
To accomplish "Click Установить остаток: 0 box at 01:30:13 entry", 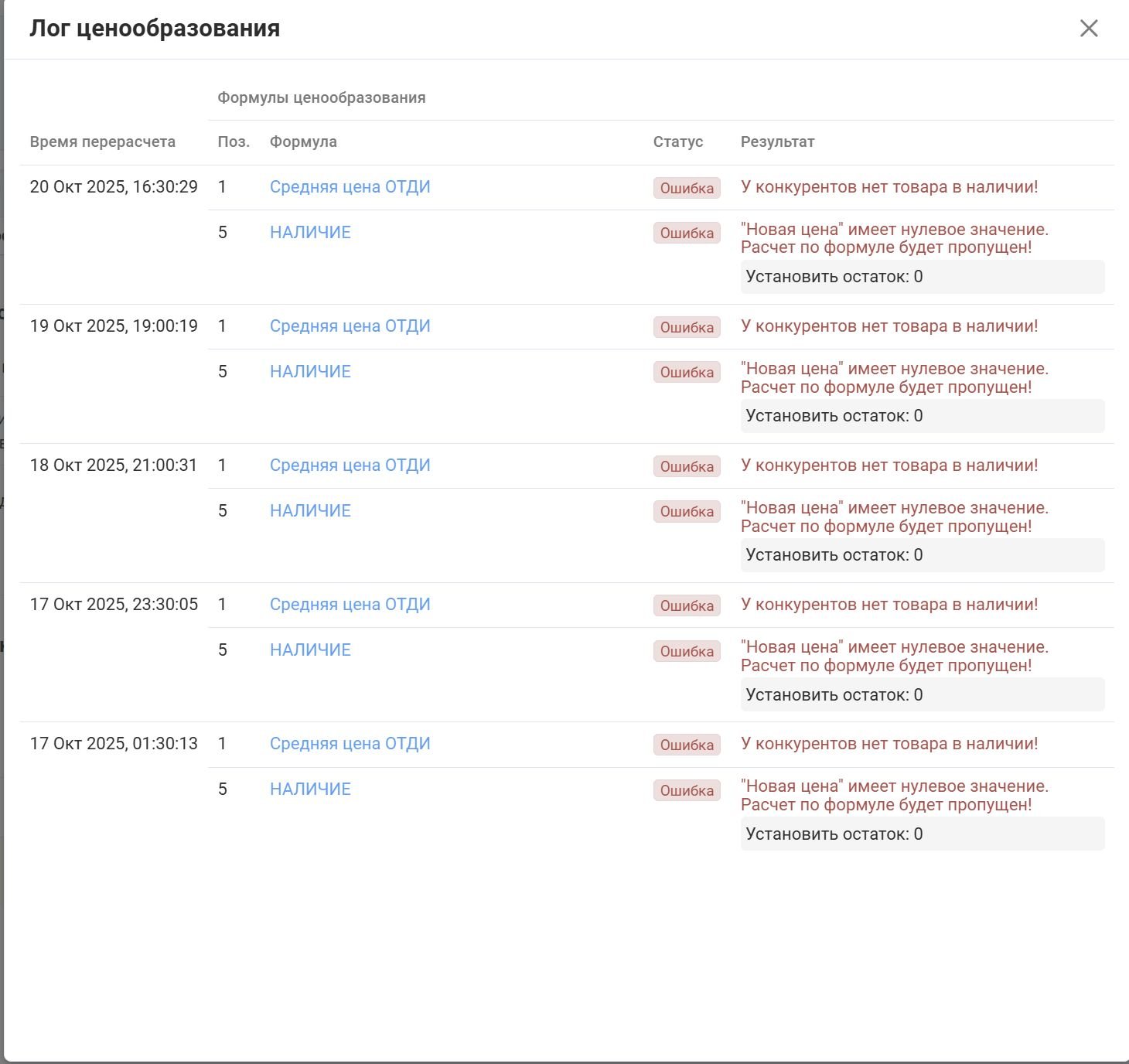I will 922,834.
